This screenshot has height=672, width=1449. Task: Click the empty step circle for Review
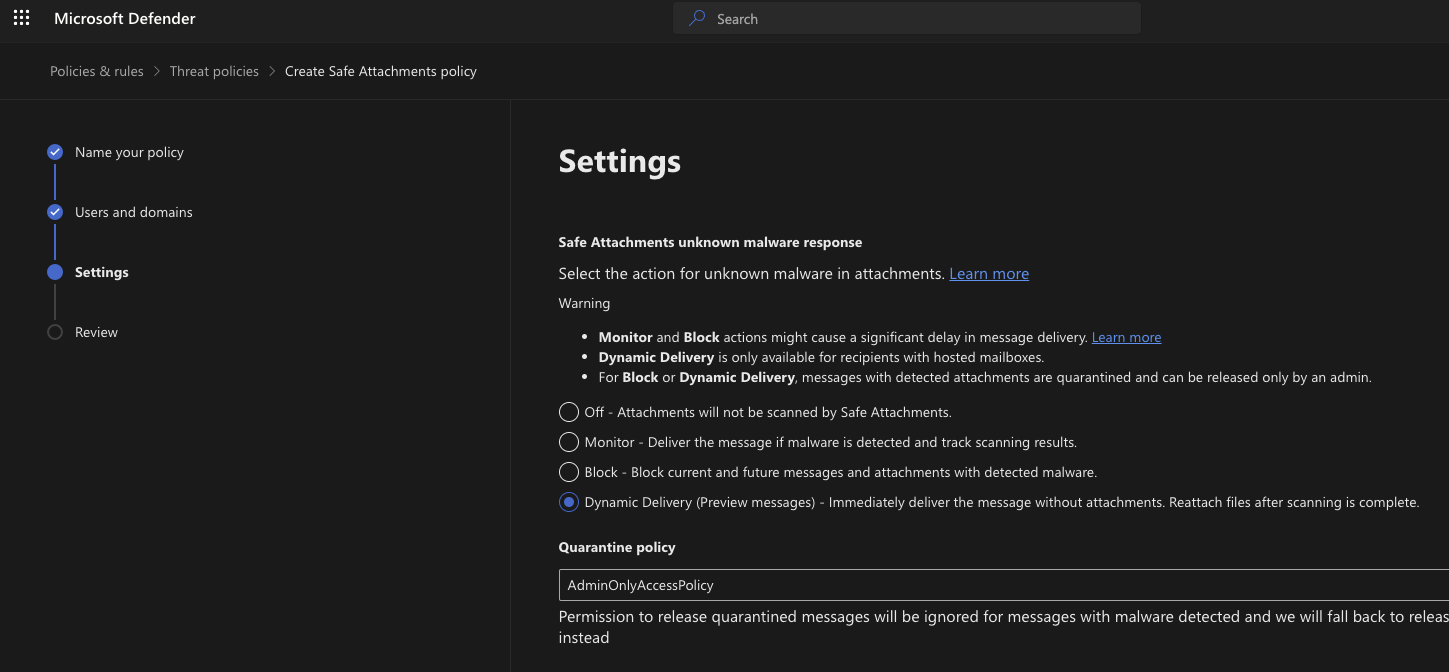point(55,332)
